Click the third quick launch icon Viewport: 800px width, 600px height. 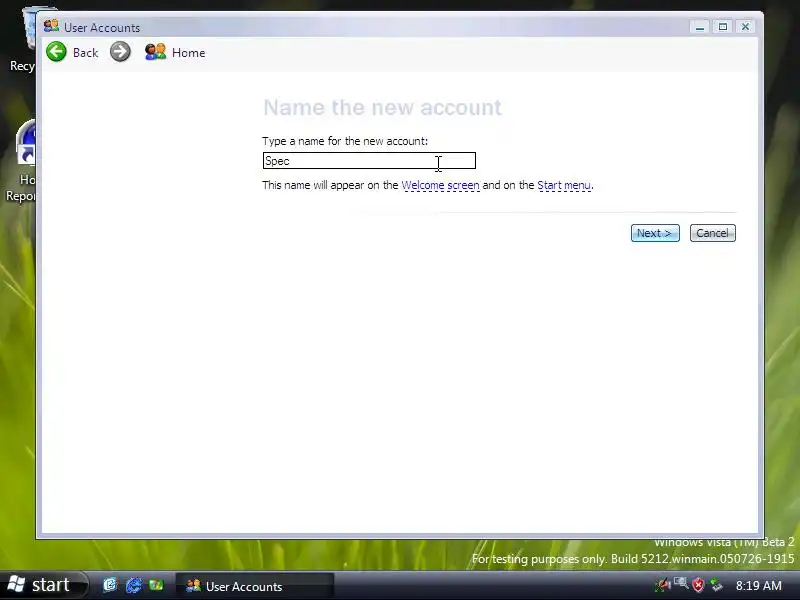(x=156, y=585)
